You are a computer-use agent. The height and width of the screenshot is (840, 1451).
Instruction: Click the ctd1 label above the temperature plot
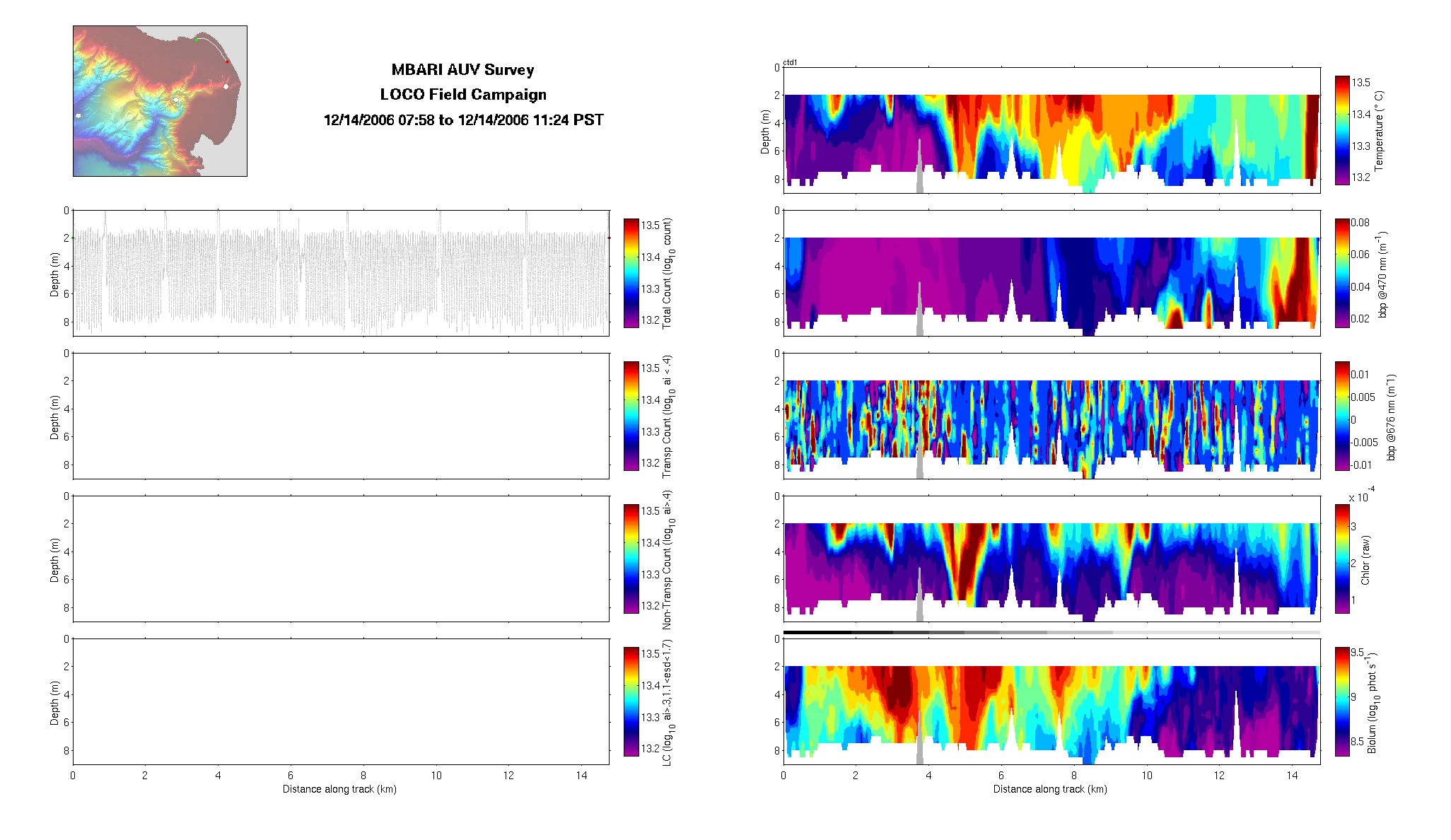pos(790,63)
